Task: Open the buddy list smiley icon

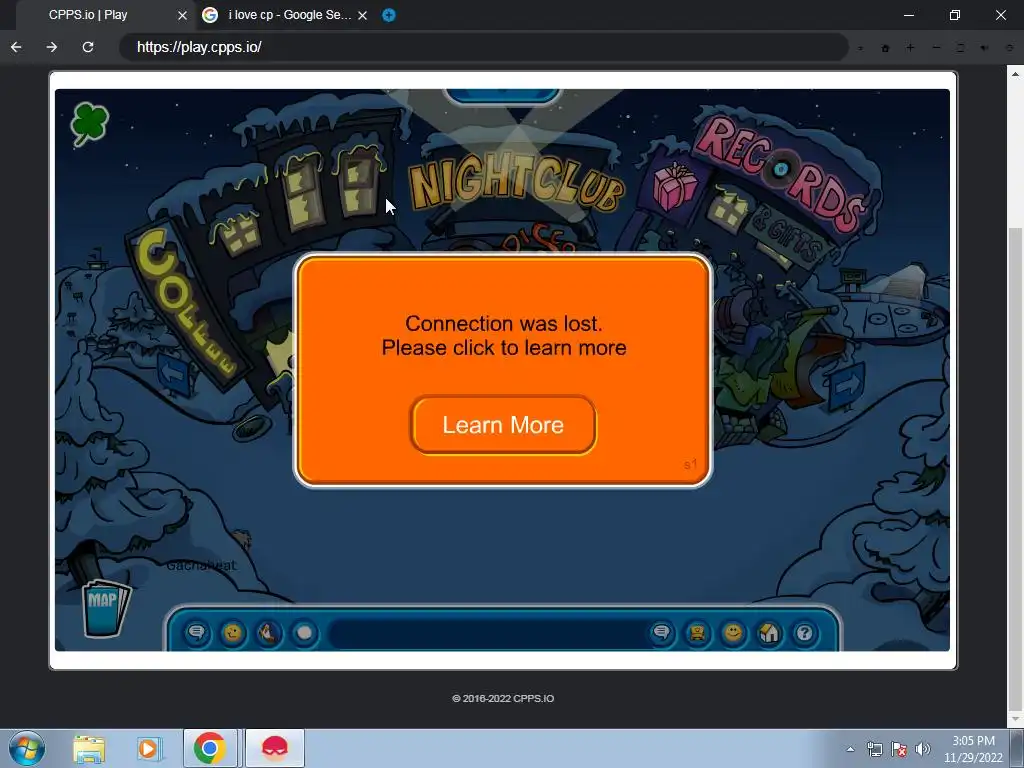Action: coord(733,633)
